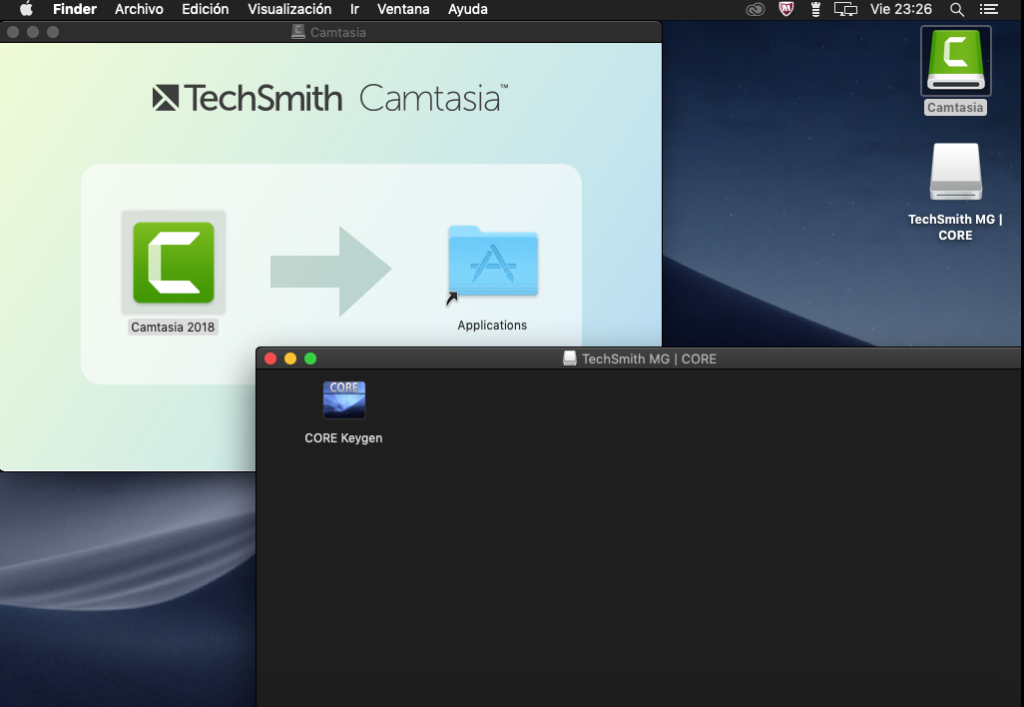The width and height of the screenshot is (1024, 707).
Task: Click the Camtasia 2018 label text
Action: click(172, 327)
